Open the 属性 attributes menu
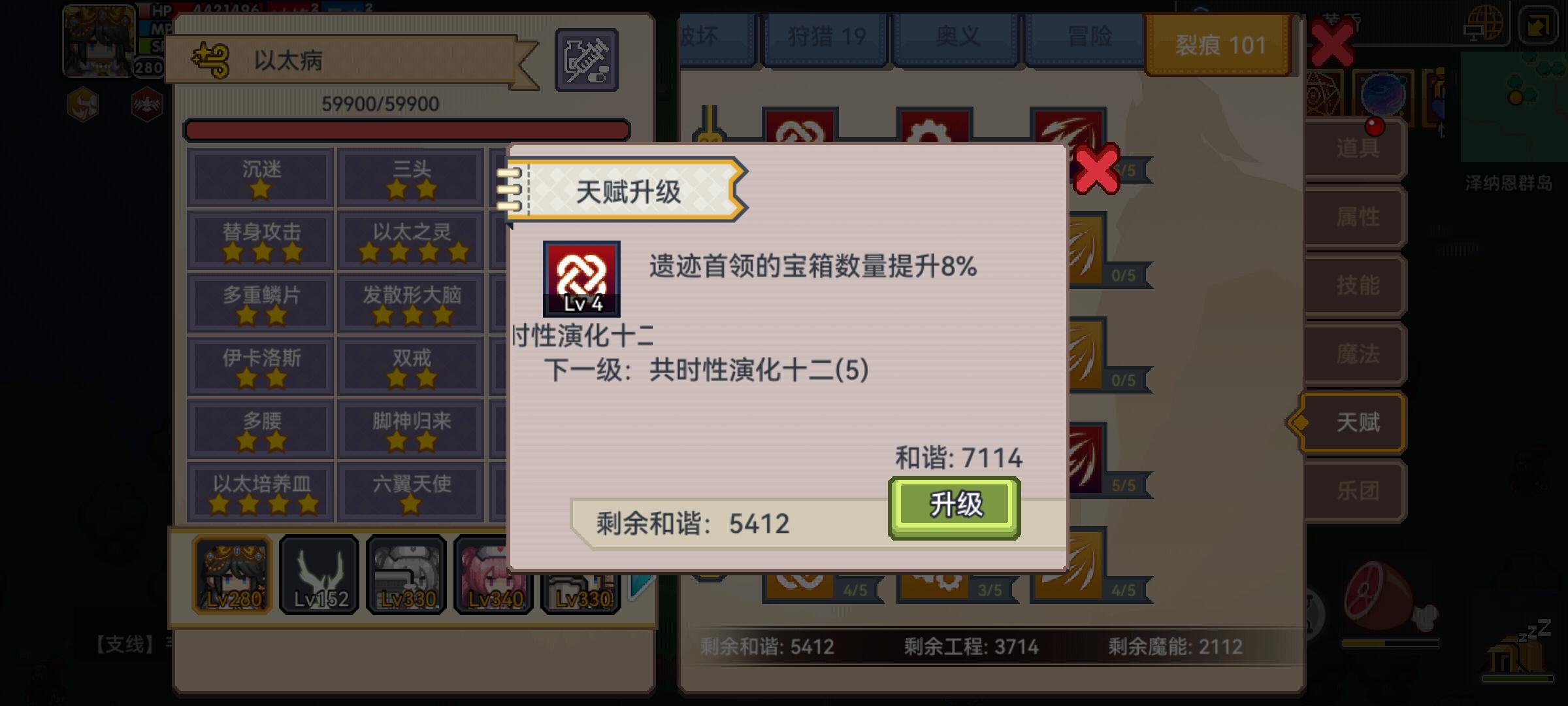The image size is (1568, 706). 1357,216
